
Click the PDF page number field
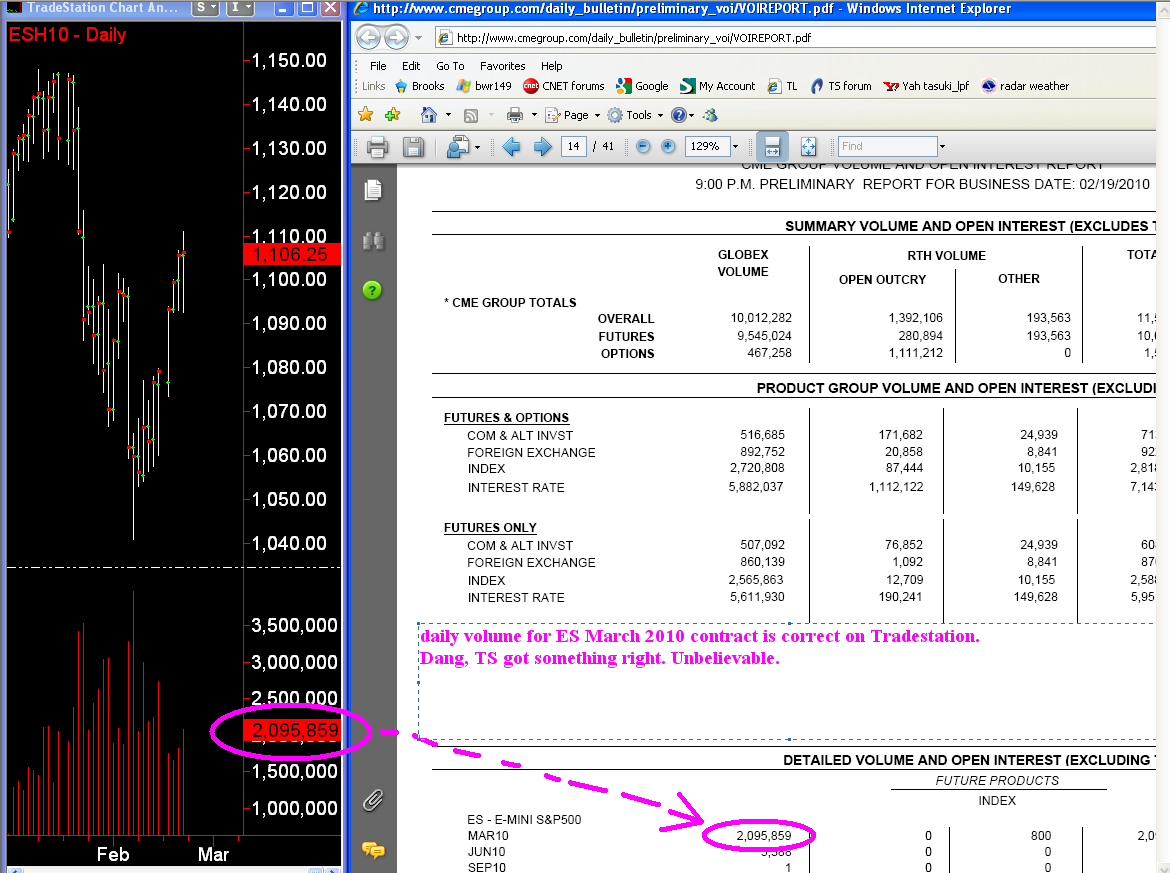click(573, 146)
